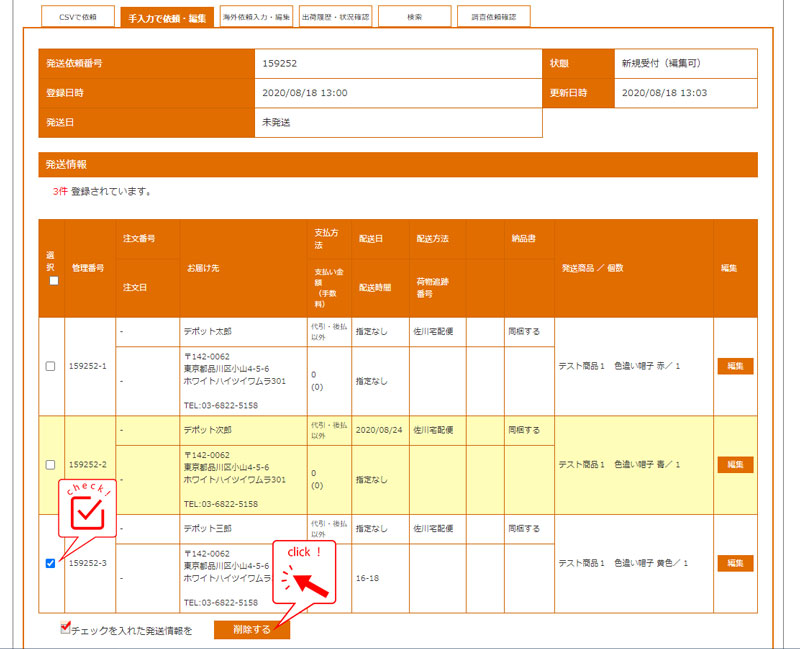This screenshot has width=800, height=649.
Task: Click the red check! callout icon
Action: click(90, 508)
